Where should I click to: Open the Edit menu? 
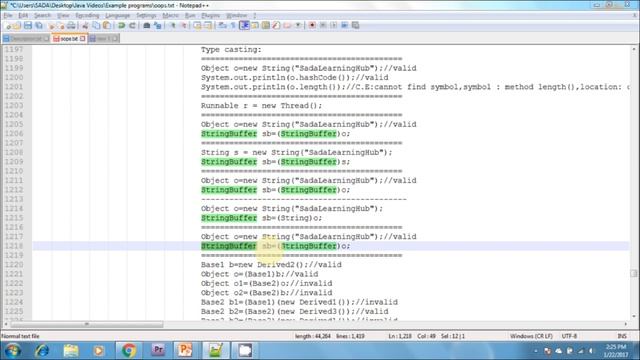click(23, 16)
